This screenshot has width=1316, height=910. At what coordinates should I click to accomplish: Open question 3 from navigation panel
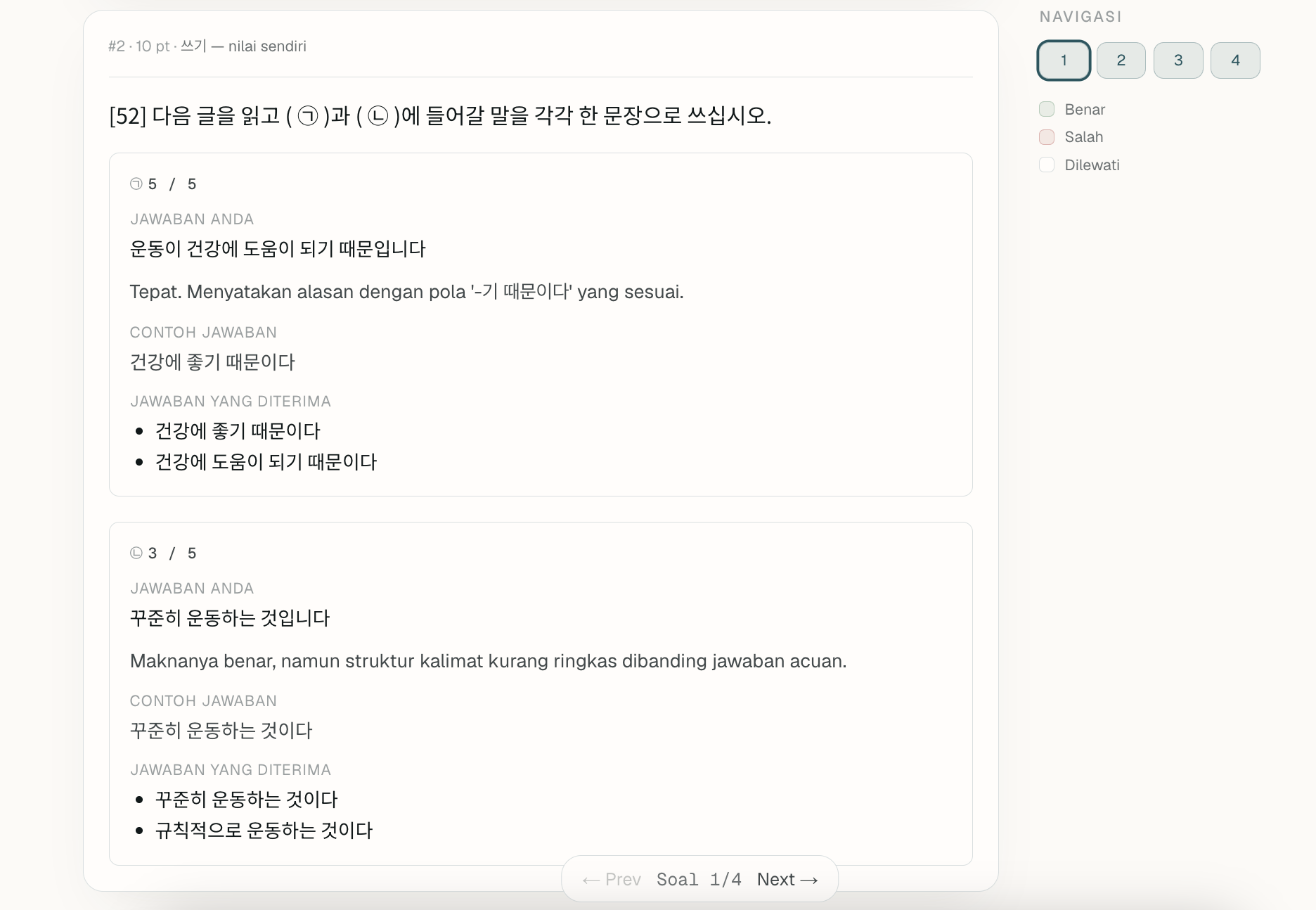coord(1178,60)
